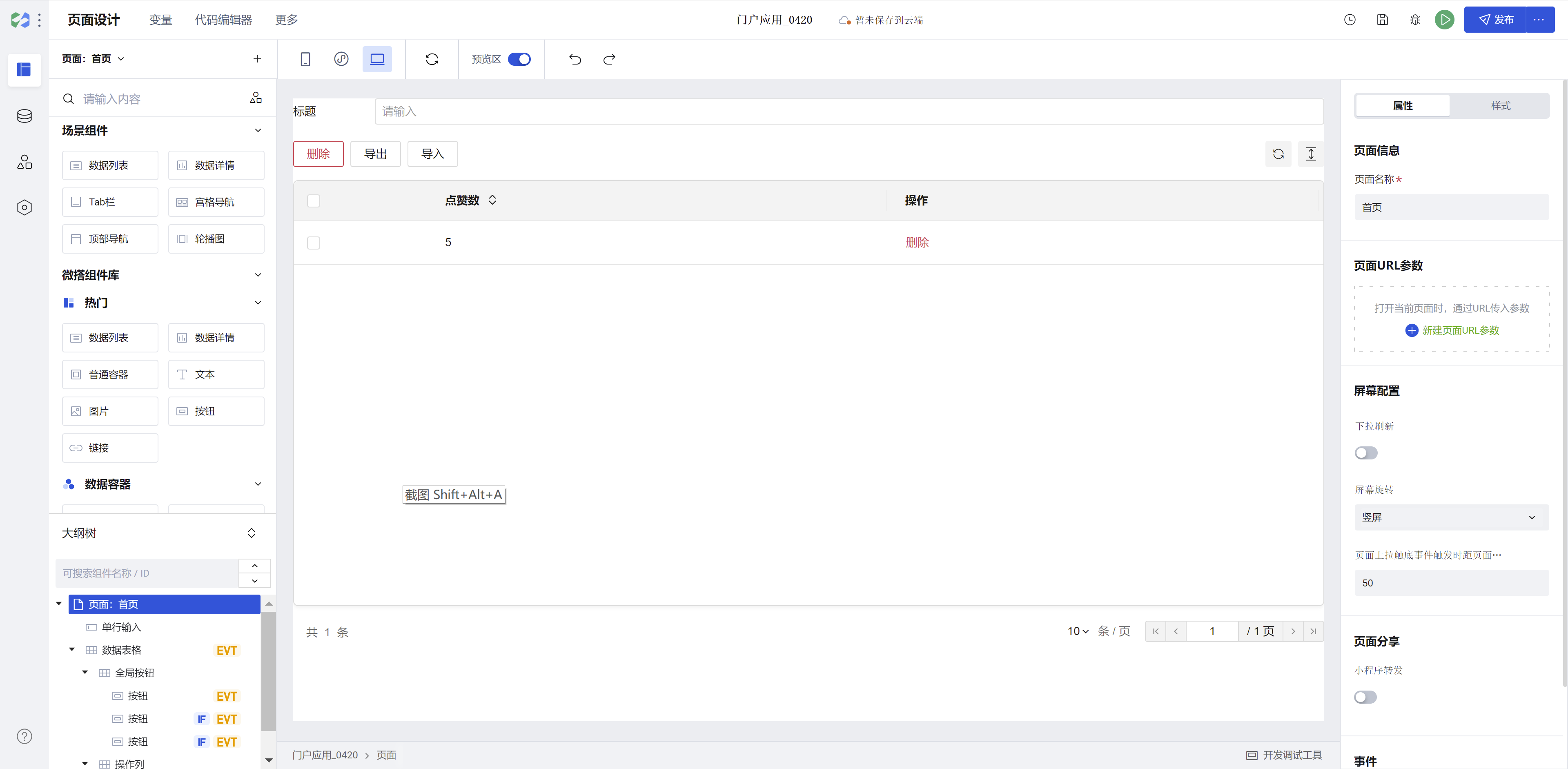This screenshot has height=769, width=1568.
Task: Collapse the 热门 component group
Action: 258,303
